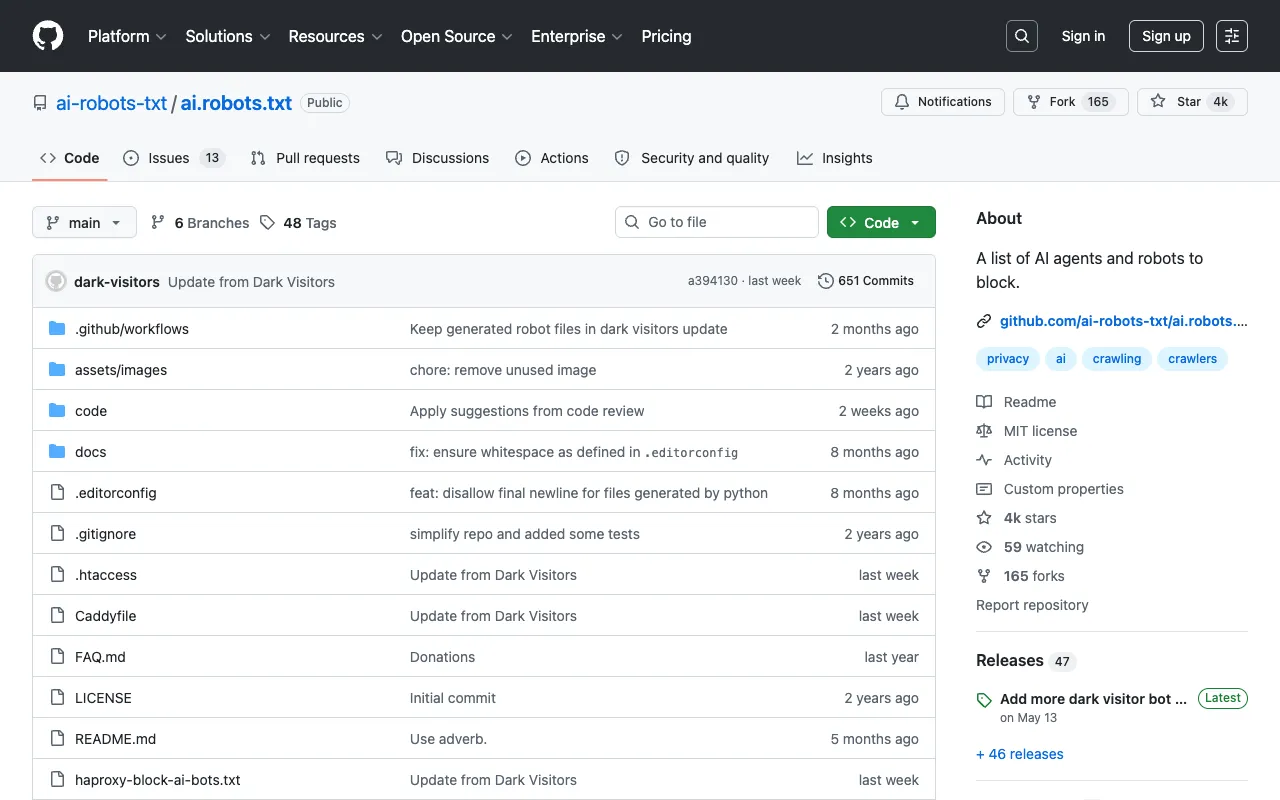Open haproxy-block-ai-bots.txt file
Screen dimensions: 1280x800
158,780
